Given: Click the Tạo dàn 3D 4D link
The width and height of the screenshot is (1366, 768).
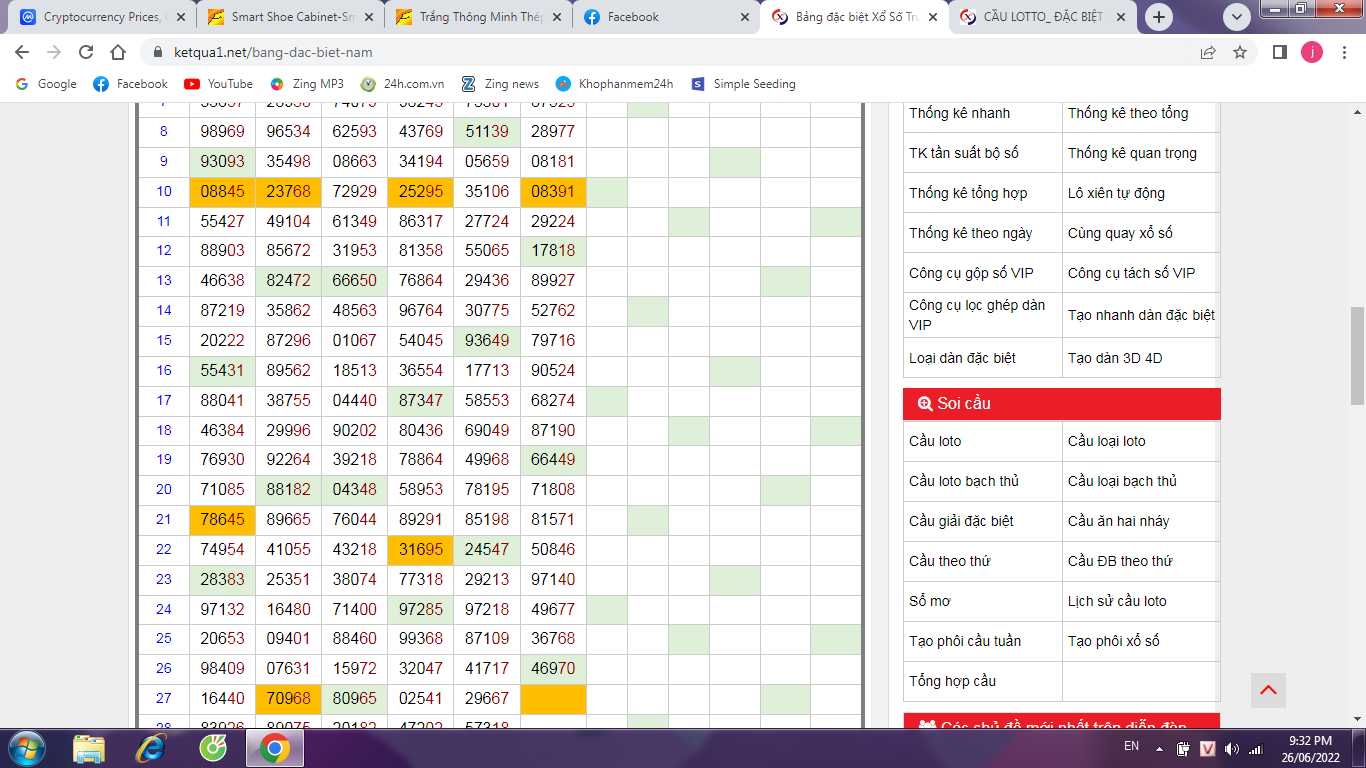Looking at the screenshot, I should 1114,358.
